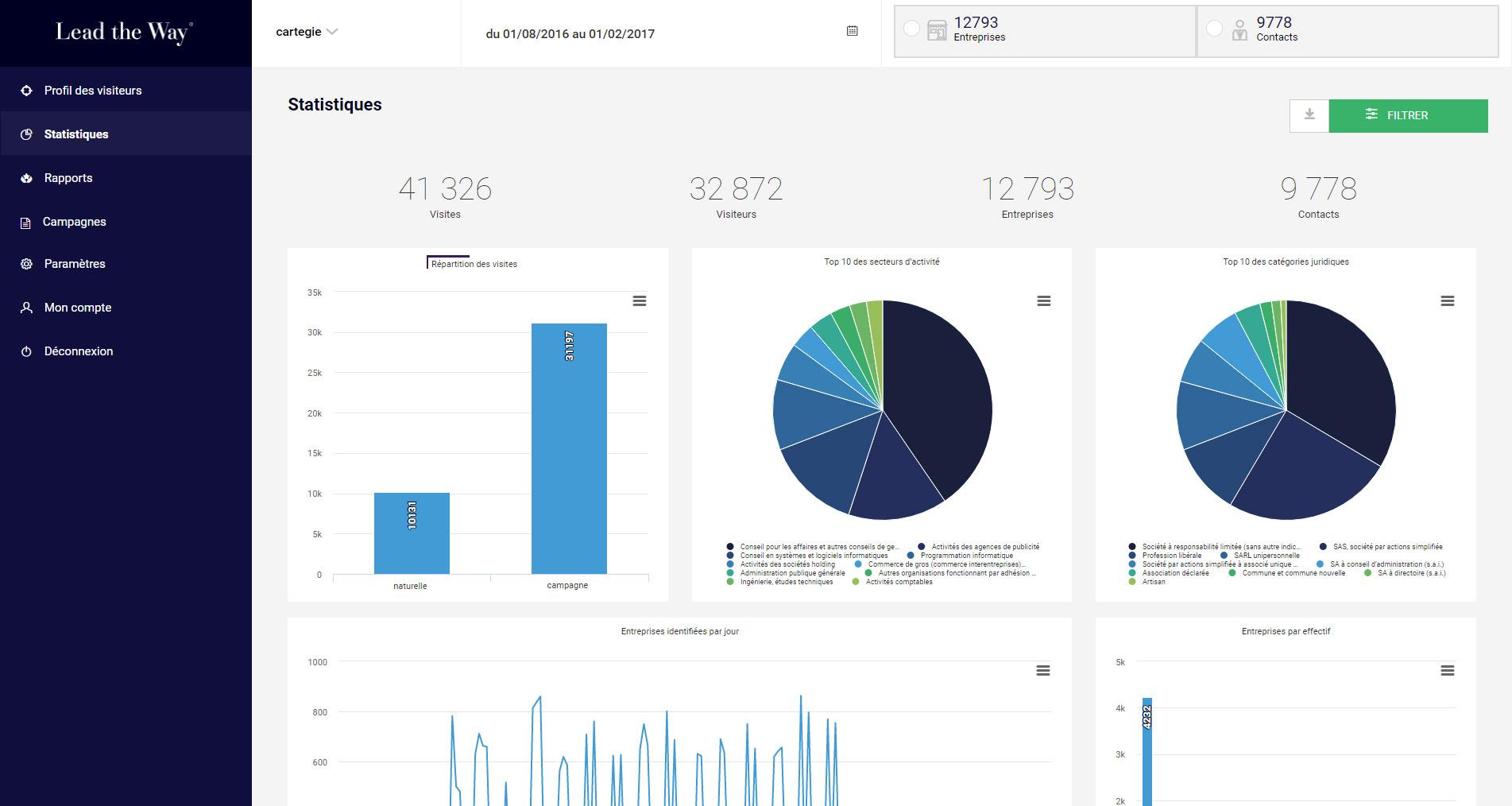Image resolution: width=1512 pixels, height=806 pixels.
Task: Click the sliders icon inside FILTRER
Action: click(x=1371, y=114)
